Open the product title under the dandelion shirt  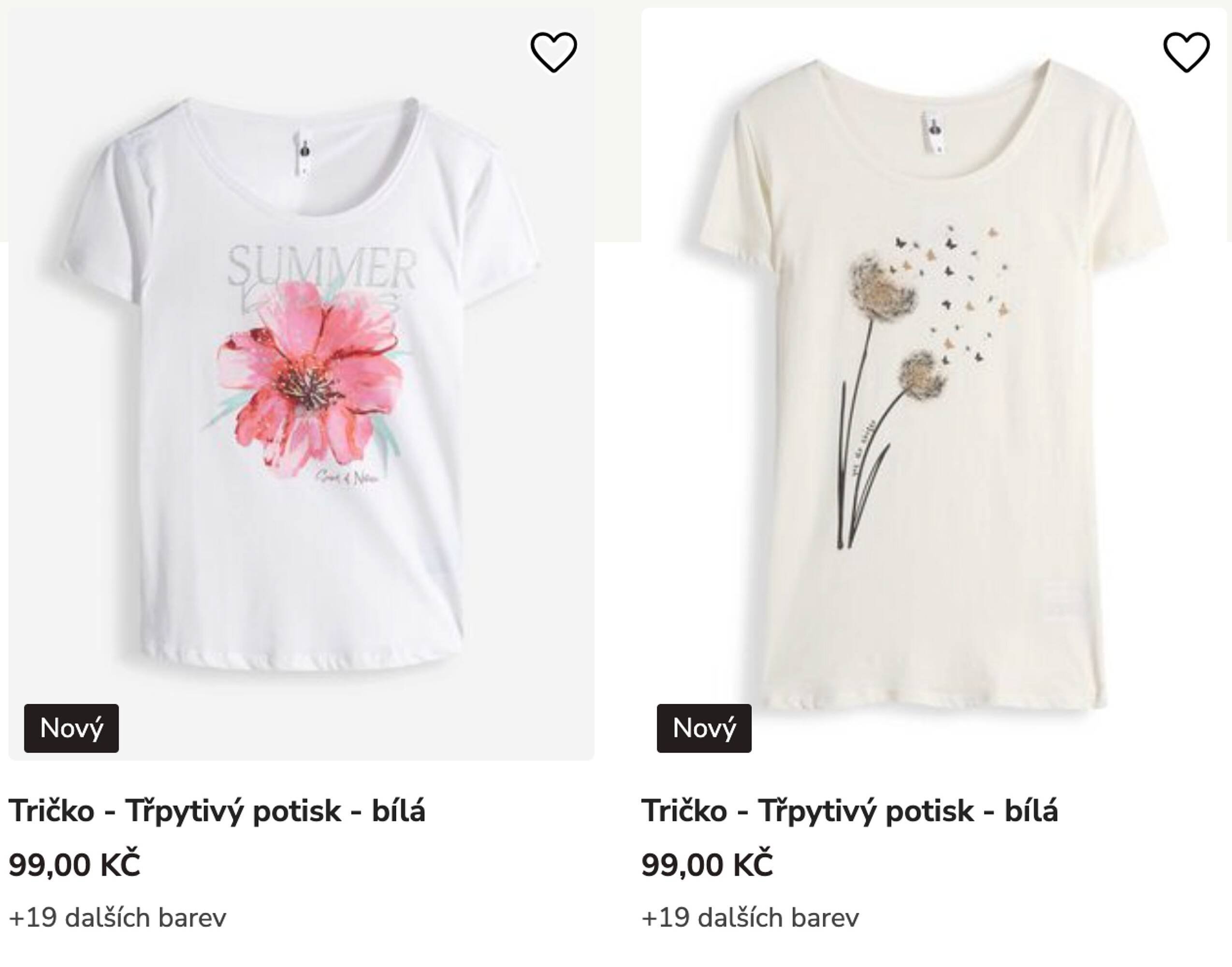tap(849, 811)
